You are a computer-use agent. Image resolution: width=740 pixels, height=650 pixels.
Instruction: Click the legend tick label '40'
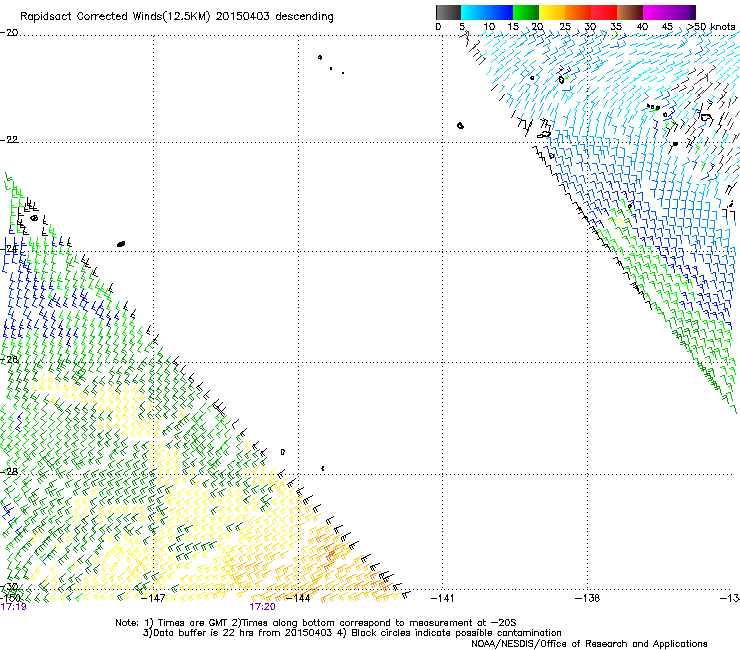pyautogui.click(x=642, y=27)
